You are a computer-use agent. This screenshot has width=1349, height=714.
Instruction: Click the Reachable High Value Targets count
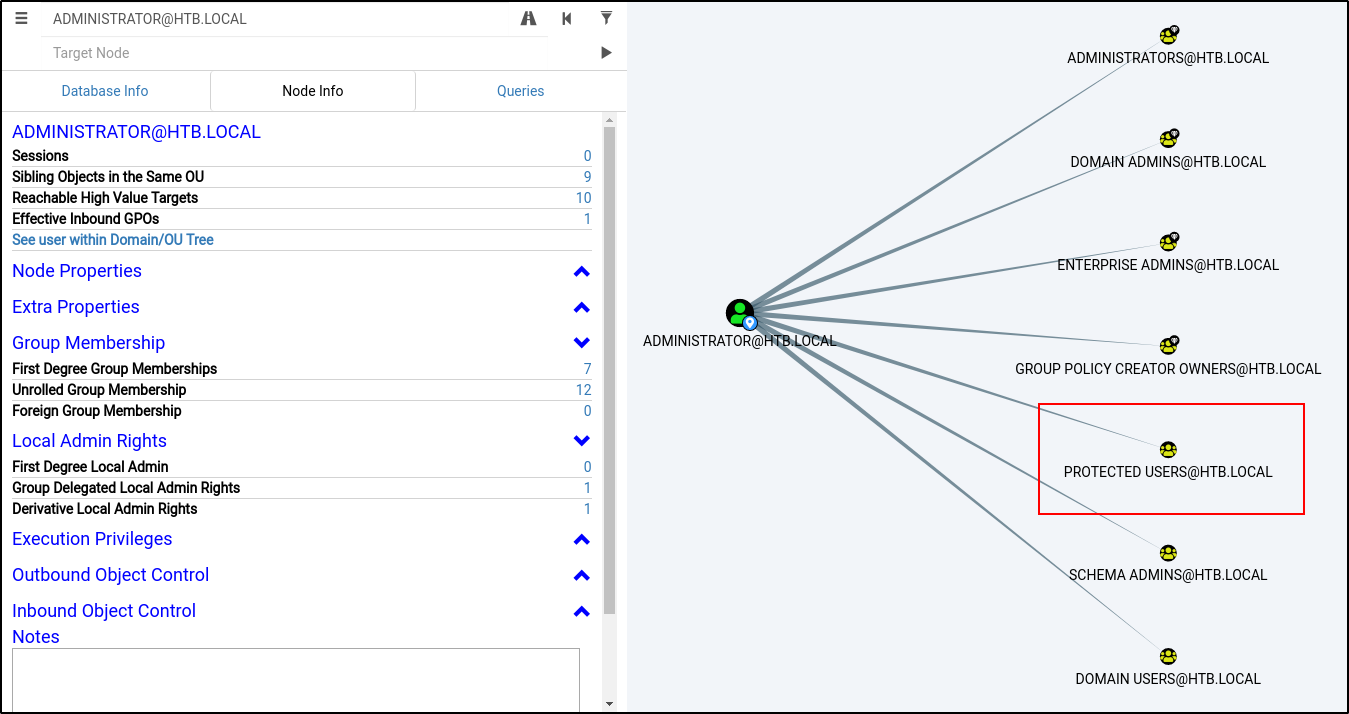coord(583,198)
